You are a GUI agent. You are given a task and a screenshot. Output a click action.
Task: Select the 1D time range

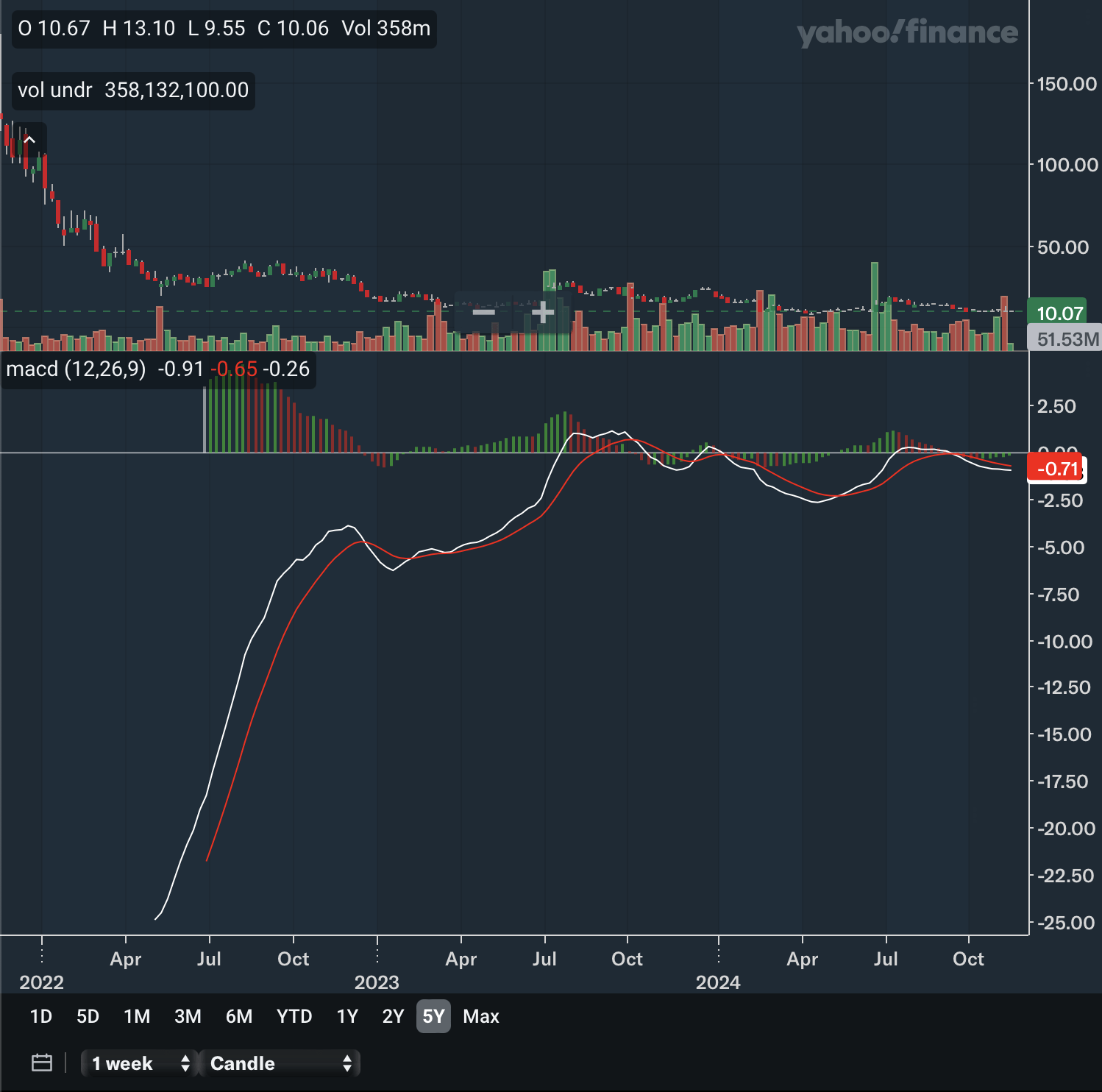pos(41,1016)
